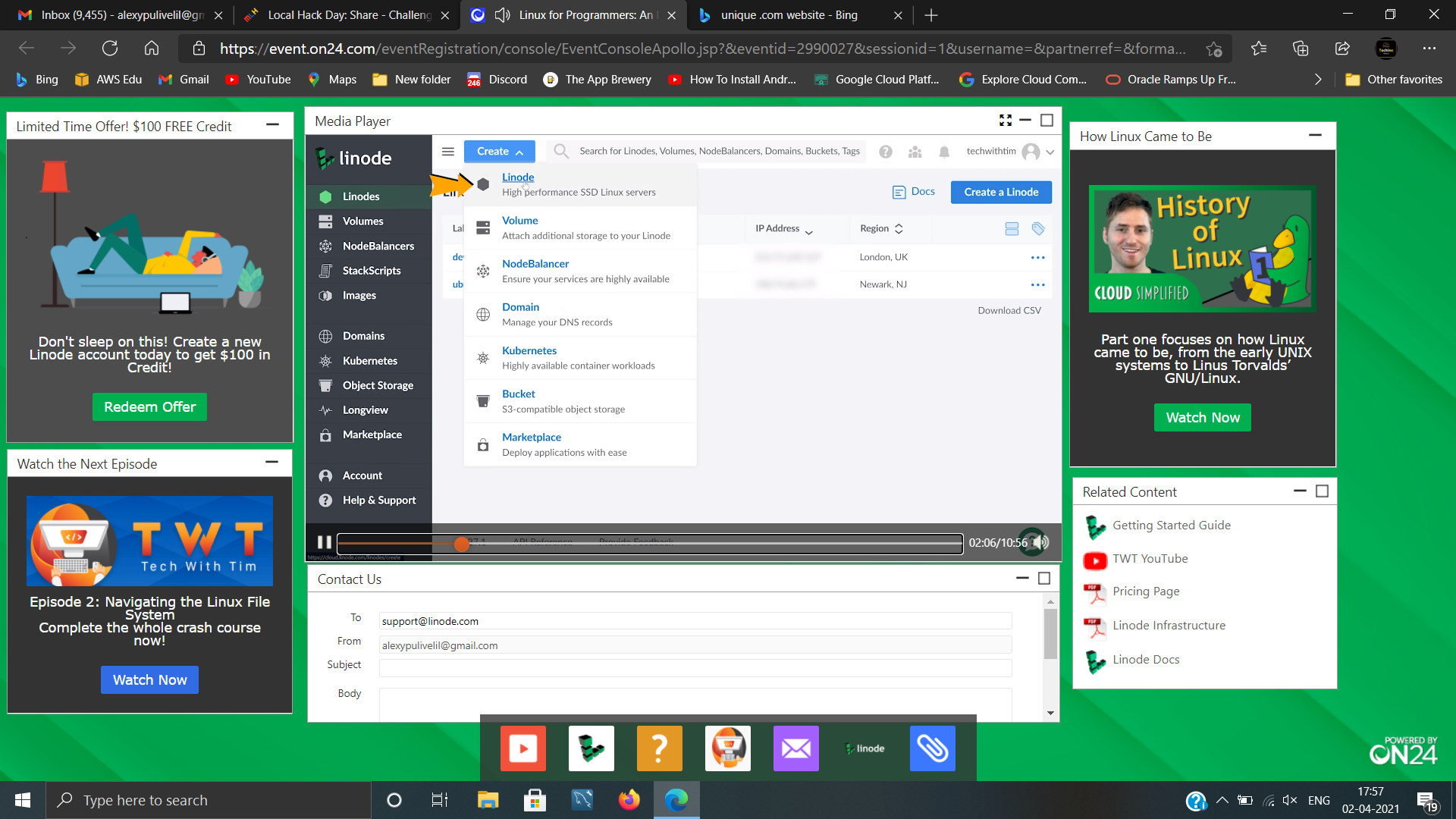
Task: Enter fullscreen in Media Player panel
Action: click(x=1005, y=121)
